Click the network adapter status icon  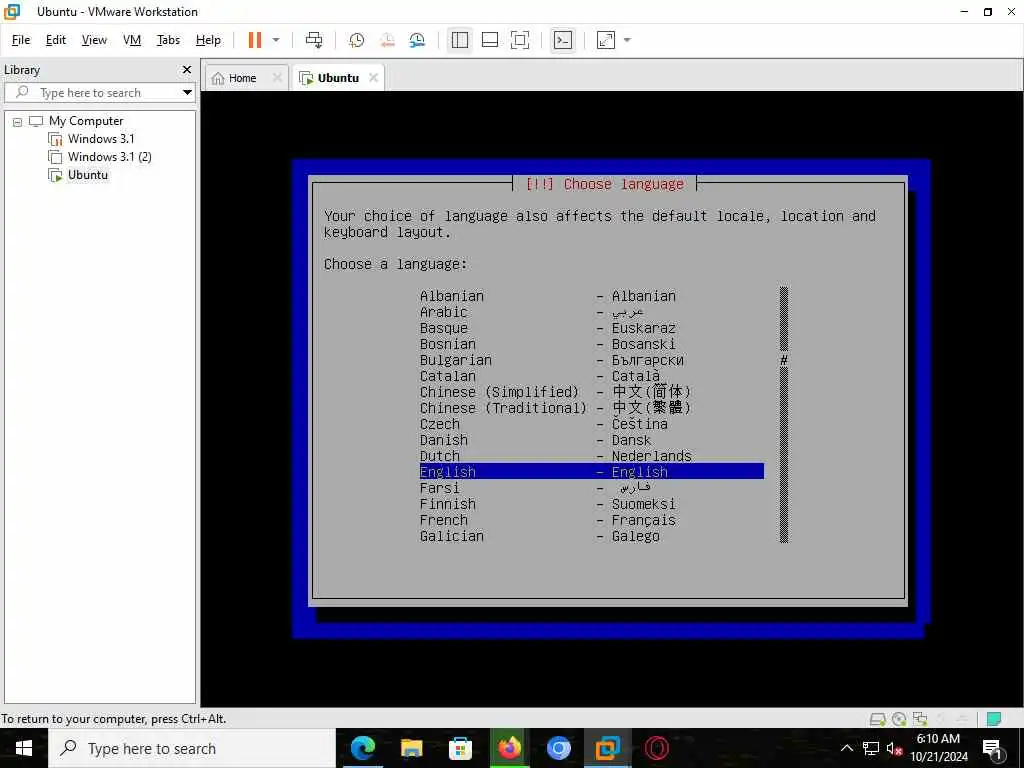coord(920,719)
